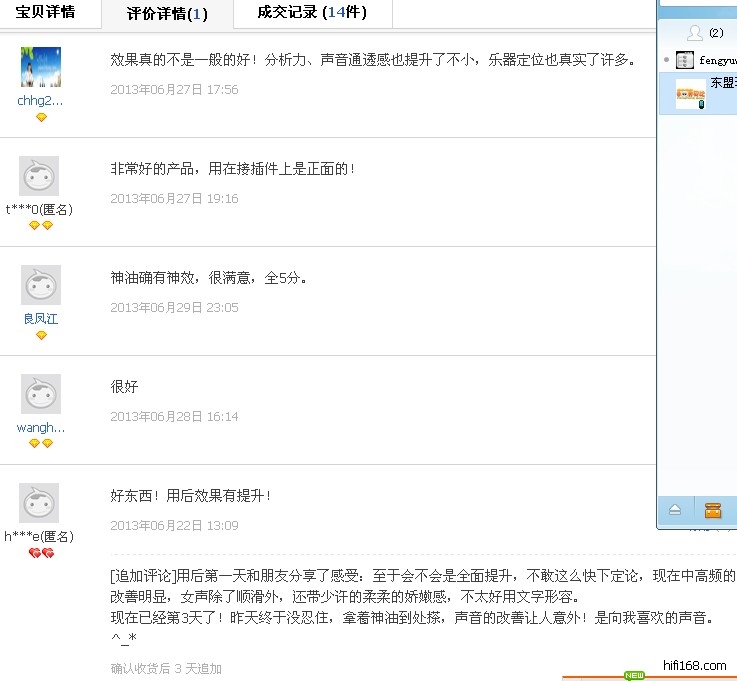
Task: Open the orange toolbox icon in chat panel
Action: click(713, 510)
